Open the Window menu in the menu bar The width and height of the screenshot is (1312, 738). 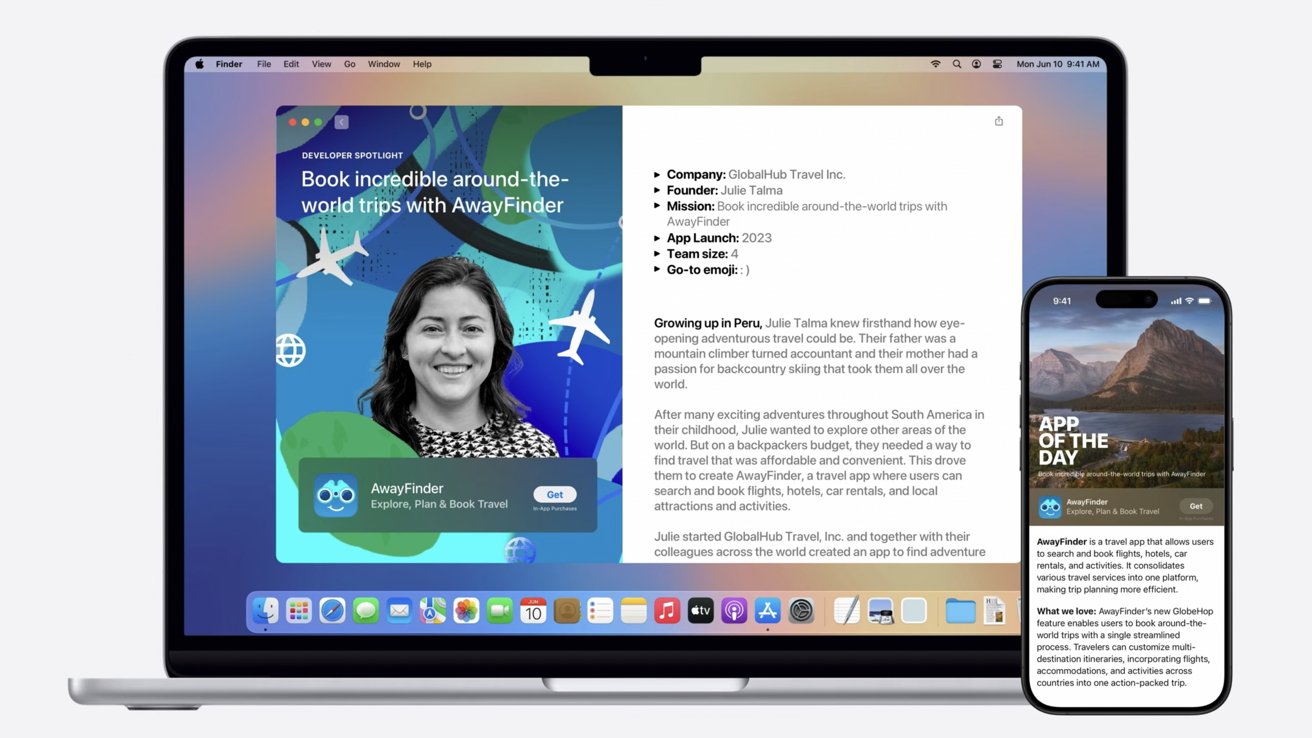[x=384, y=64]
